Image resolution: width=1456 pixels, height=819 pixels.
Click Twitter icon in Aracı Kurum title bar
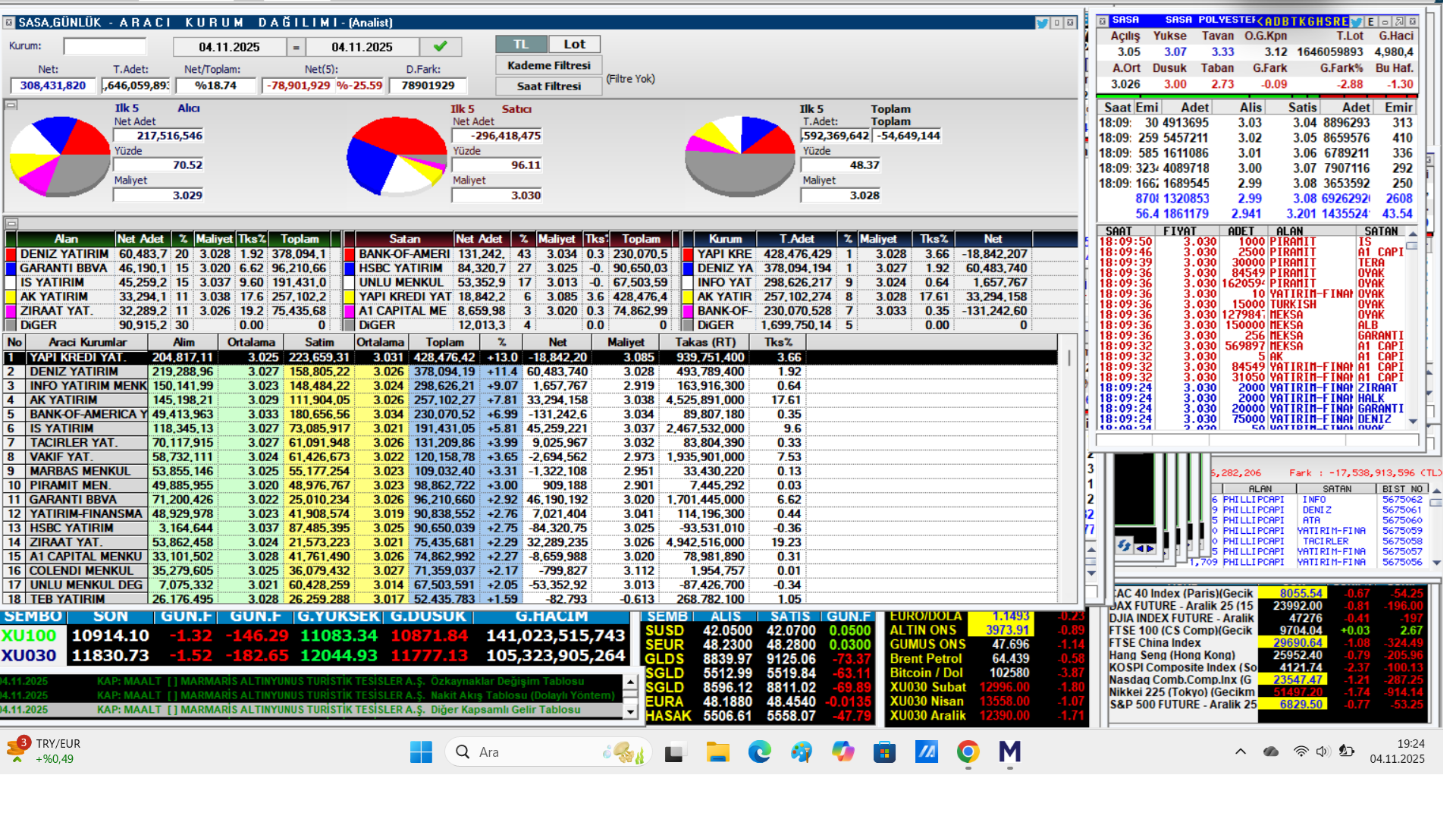1042,23
